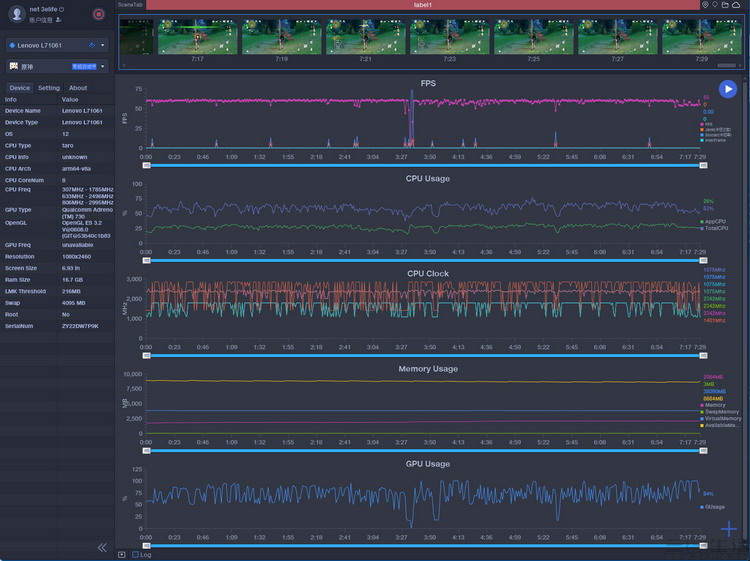750x561 pixels.
Task: Click right handle of Memory Usage range slider
Action: coord(703,451)
